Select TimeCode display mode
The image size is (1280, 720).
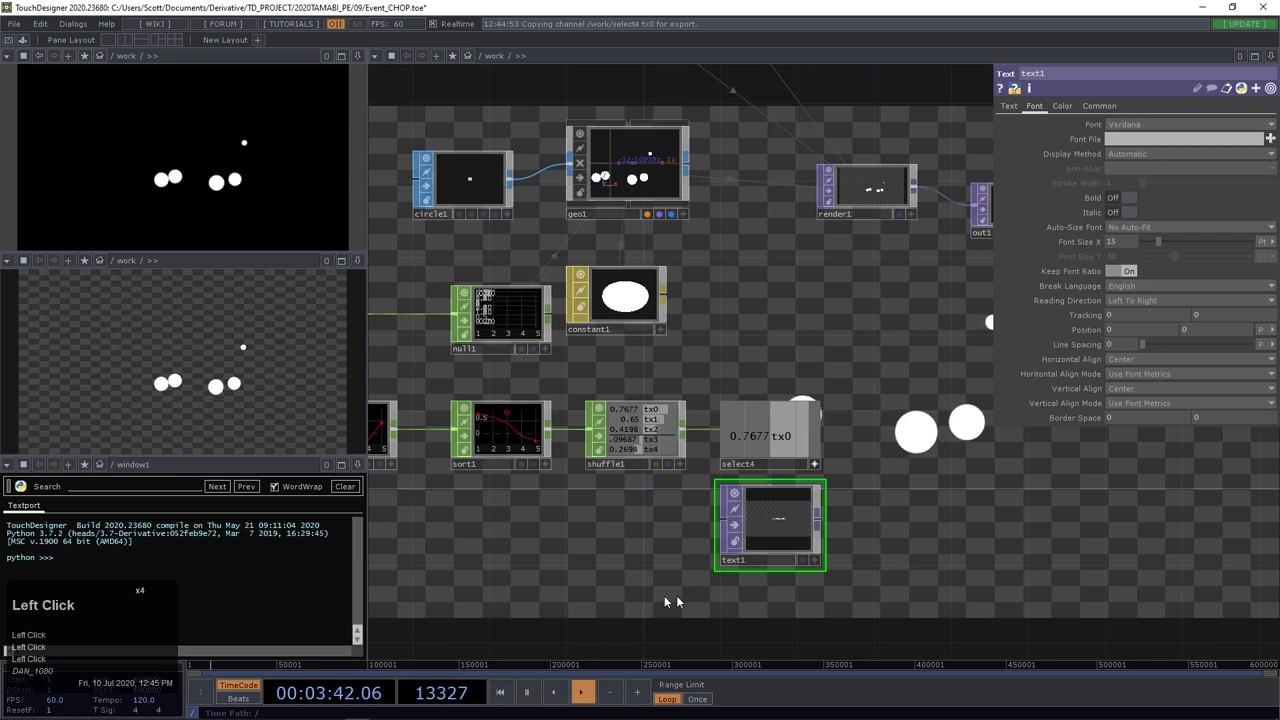pyautogui.click(x=238, y=685)
